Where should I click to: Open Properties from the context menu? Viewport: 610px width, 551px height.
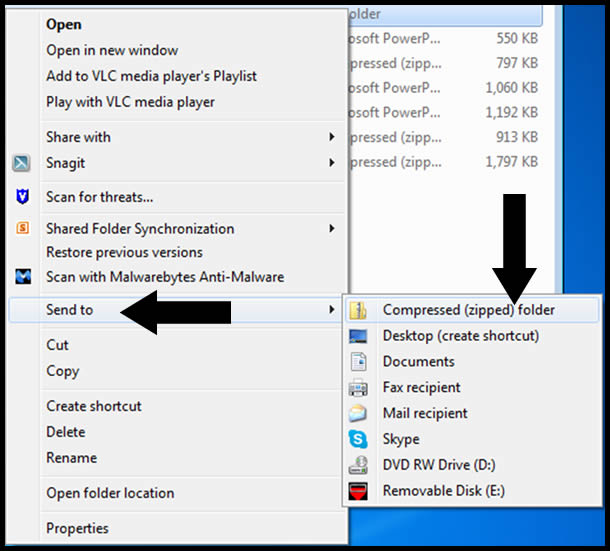coord(77,528)
